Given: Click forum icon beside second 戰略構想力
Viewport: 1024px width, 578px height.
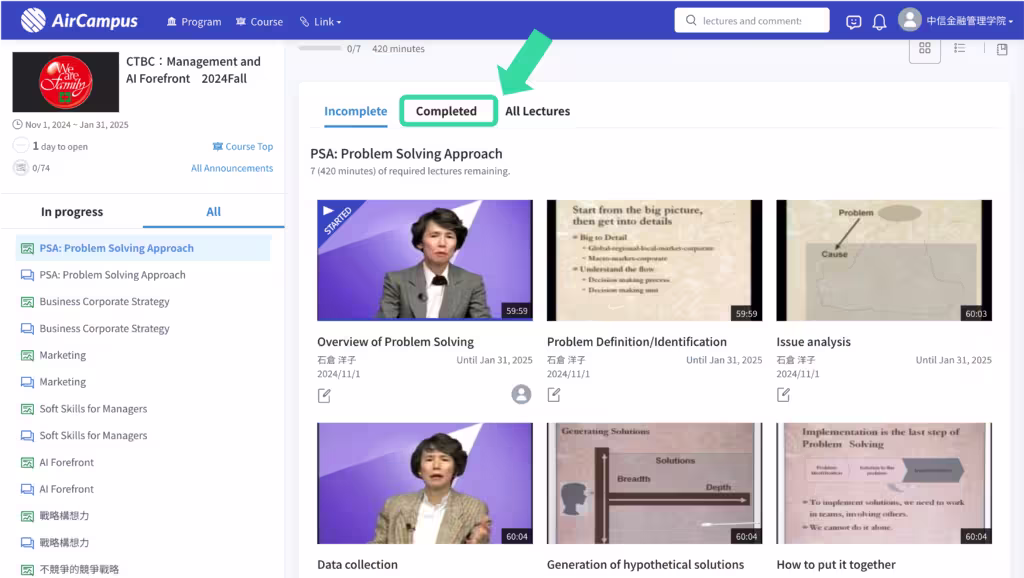Looking at the screenshot, I should pyautogui.click(x=27, y=543).
